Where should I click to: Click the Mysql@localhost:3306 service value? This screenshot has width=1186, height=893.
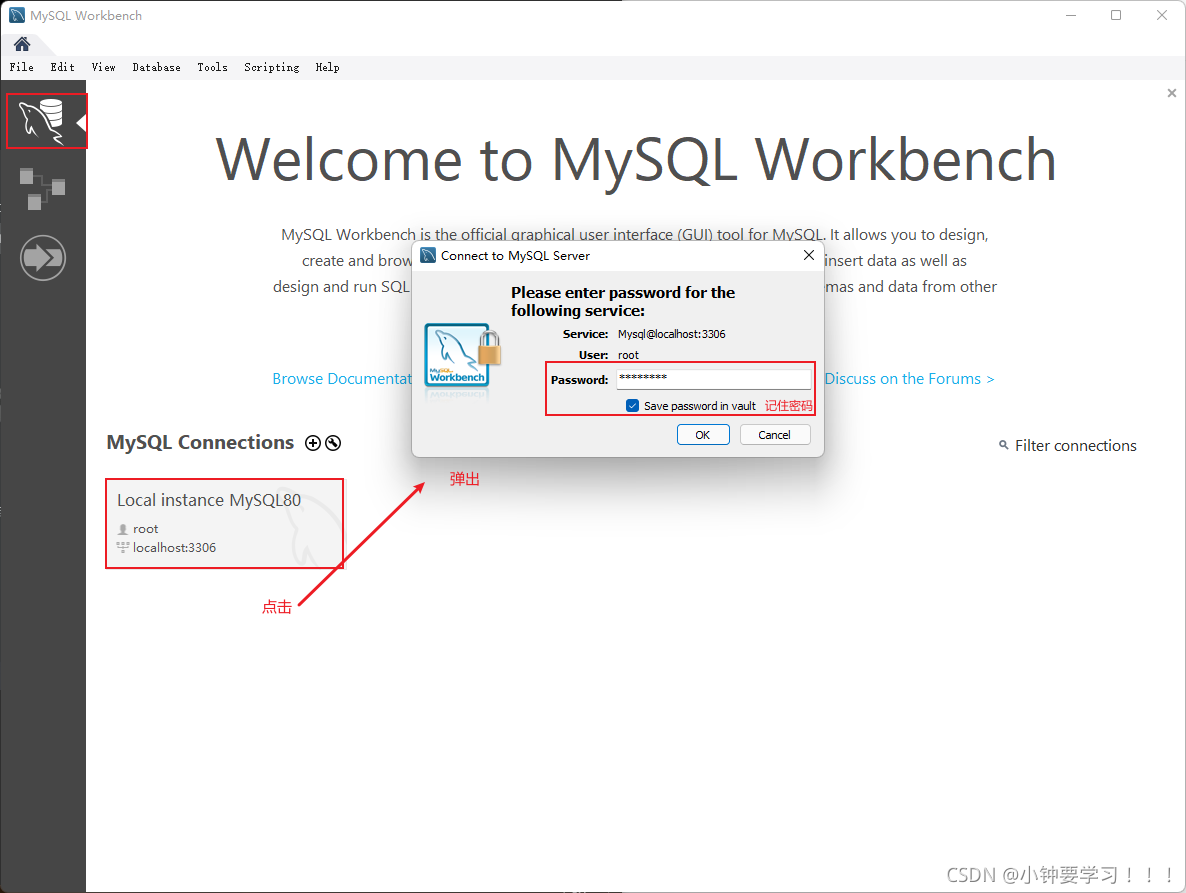coord(672,334)
